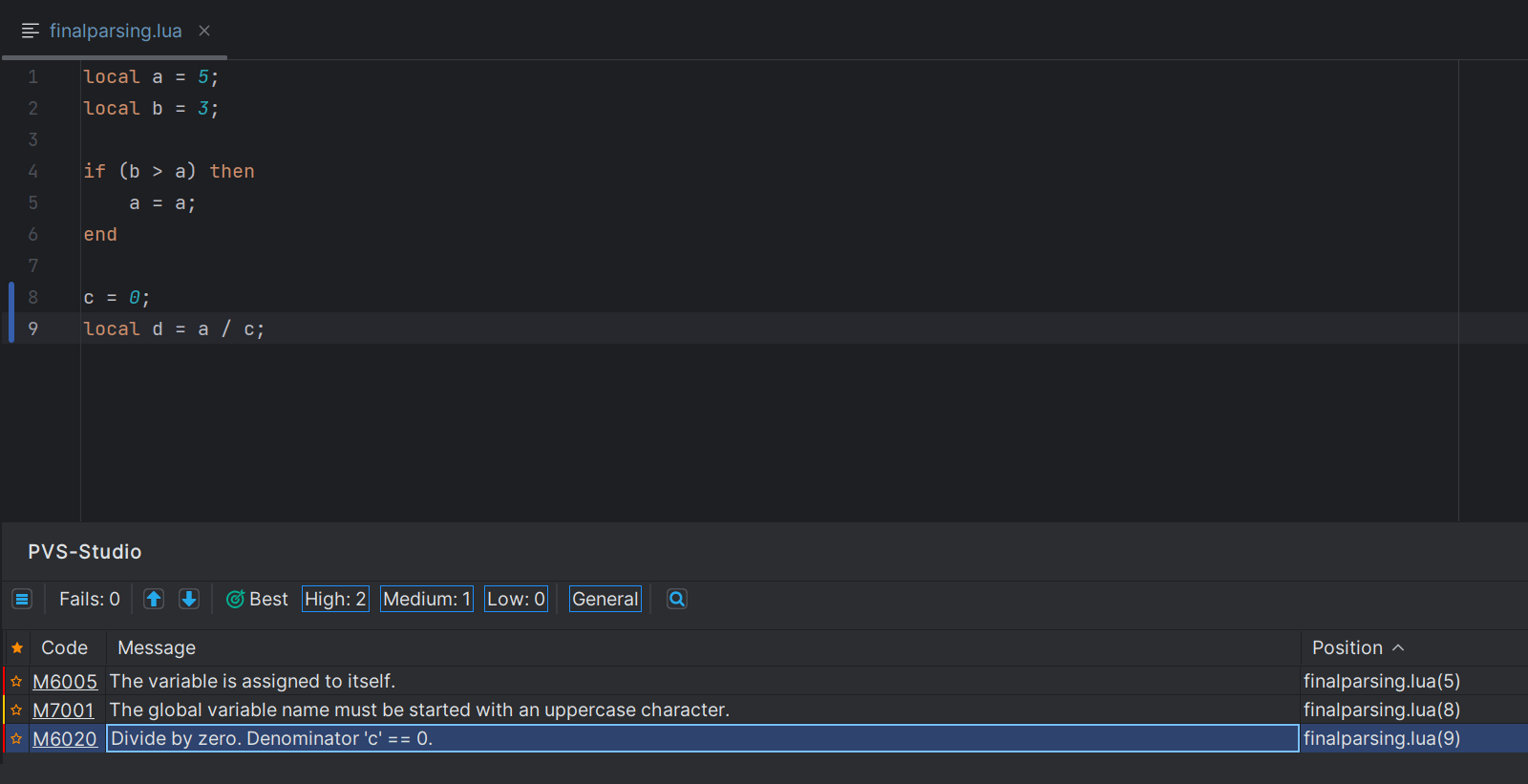Toggle the High: 2 severity filter
Viewport: 1528px width, 784px height.
(335, 599)
